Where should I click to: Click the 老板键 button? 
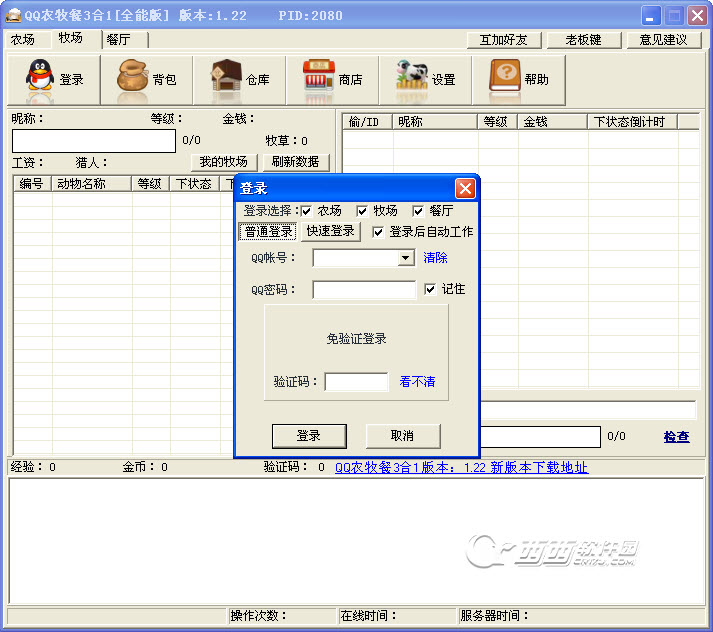pos(583,40)
